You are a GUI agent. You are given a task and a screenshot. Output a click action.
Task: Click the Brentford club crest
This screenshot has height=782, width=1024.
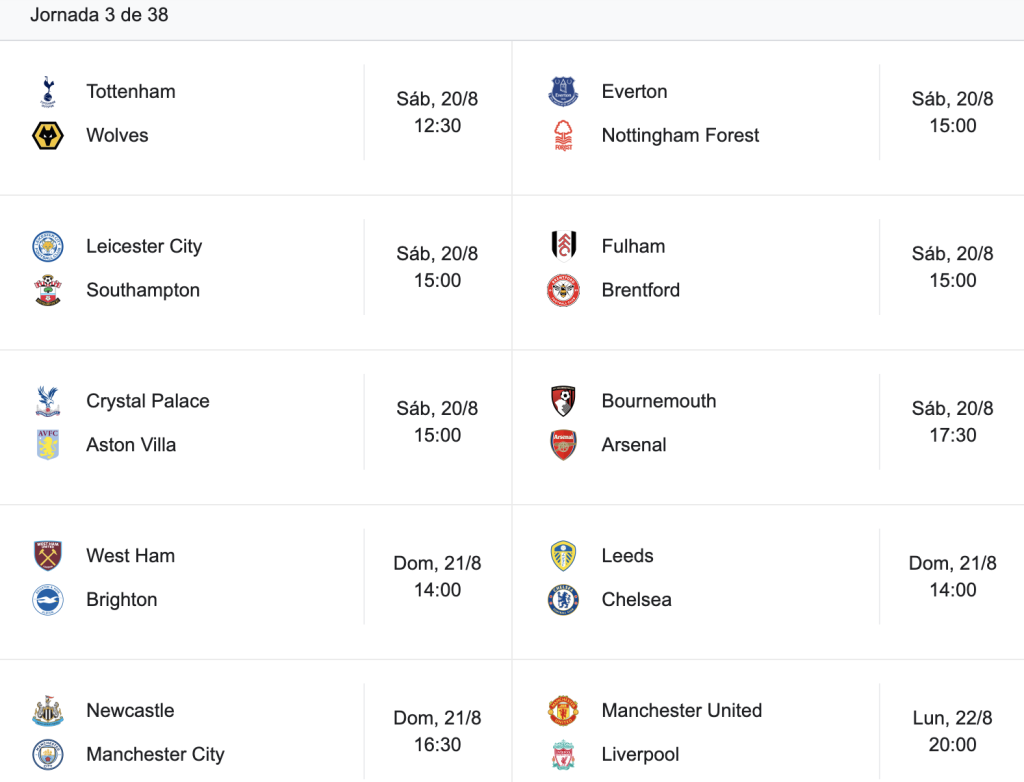[x=563, y=290]
